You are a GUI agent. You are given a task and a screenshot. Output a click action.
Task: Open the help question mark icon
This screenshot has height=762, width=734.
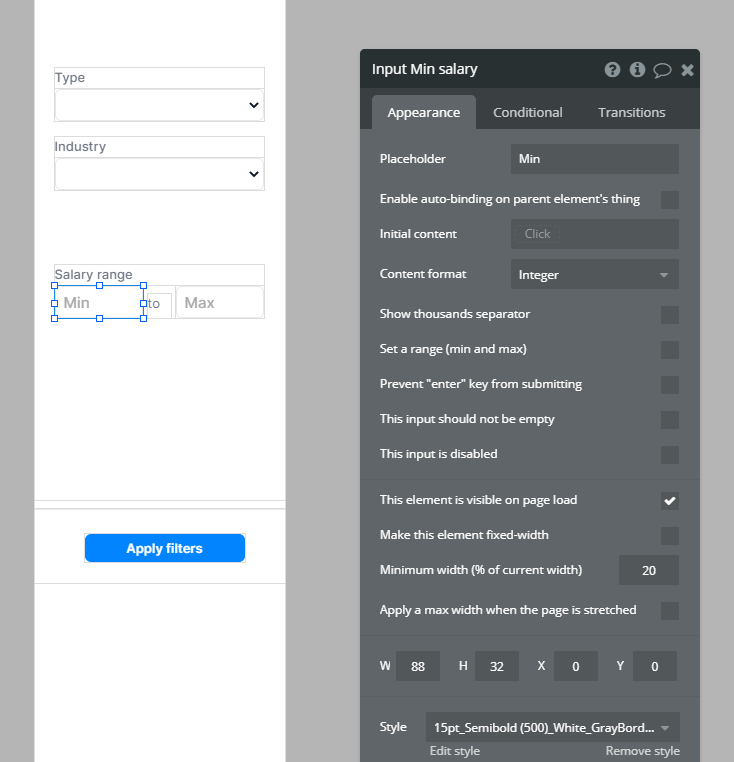pos(612,69)
